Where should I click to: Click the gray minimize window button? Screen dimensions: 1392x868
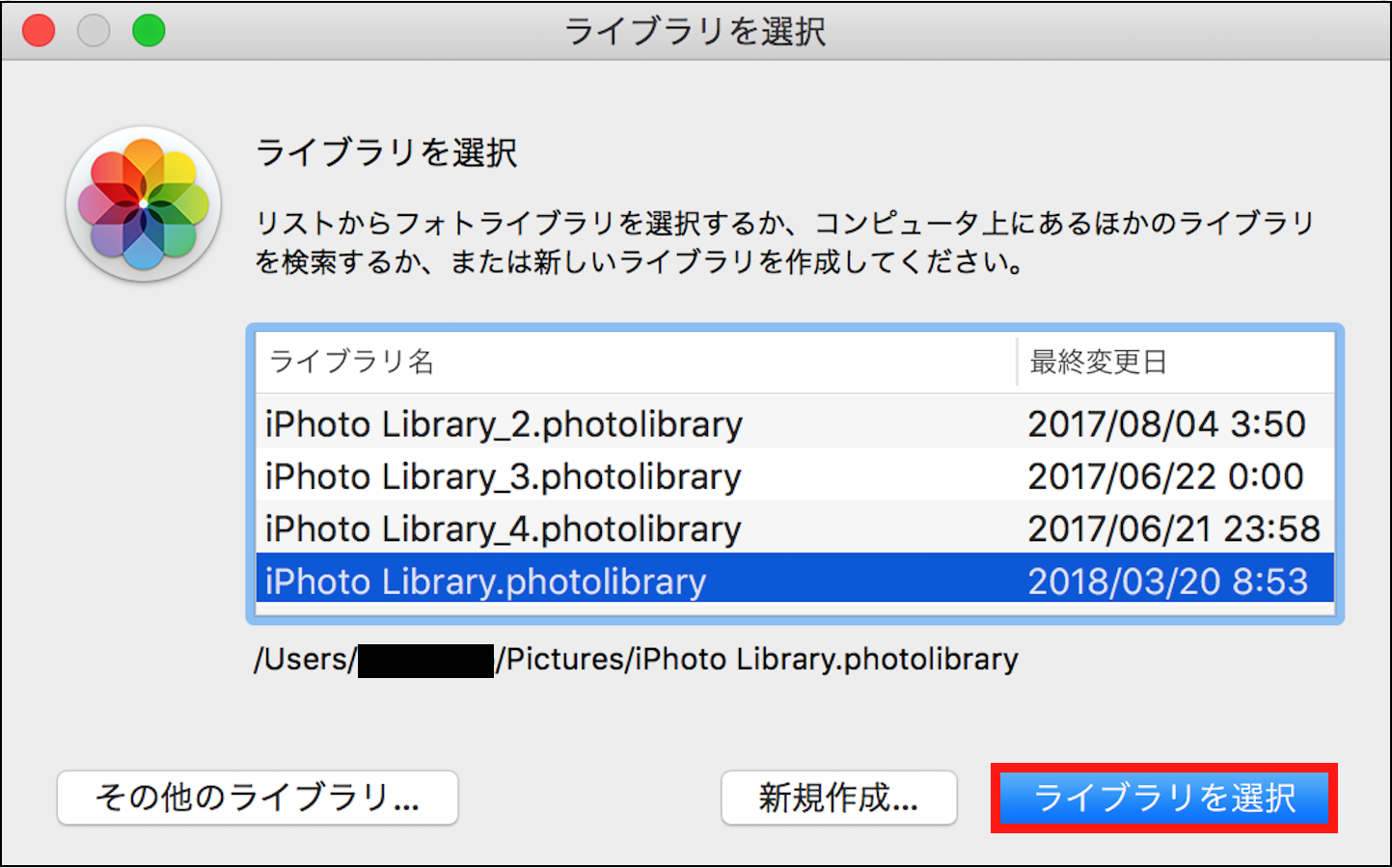pyautogui.click(x=94, y=31)
